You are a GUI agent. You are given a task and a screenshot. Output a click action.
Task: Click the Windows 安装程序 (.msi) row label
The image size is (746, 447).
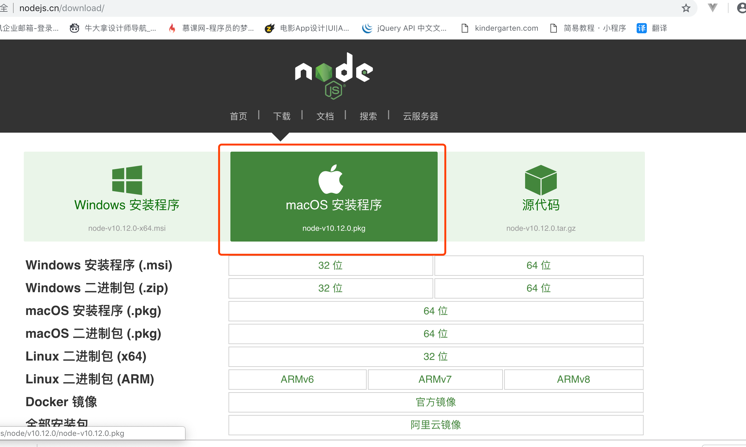[x=99, y=265]
